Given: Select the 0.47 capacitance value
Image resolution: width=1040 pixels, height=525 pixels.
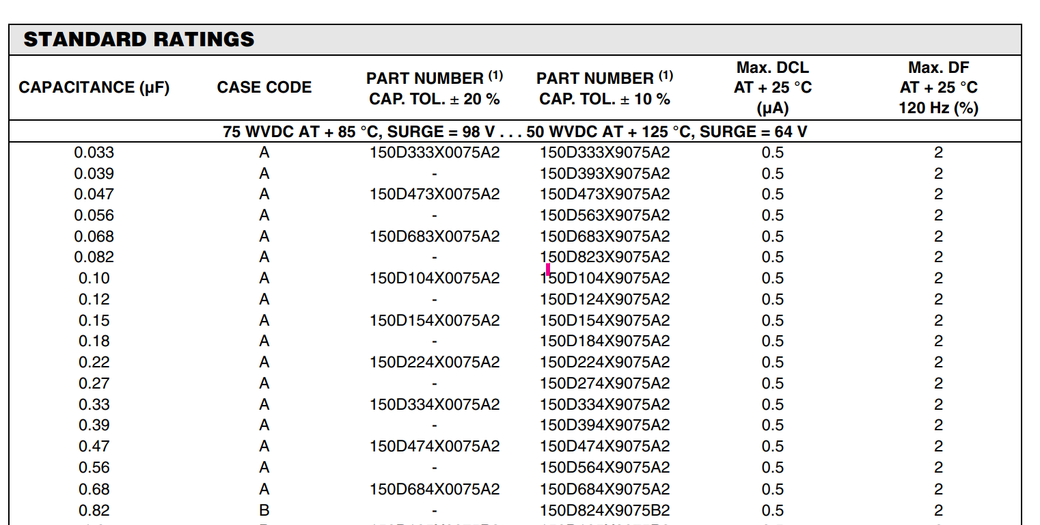Looking at the screenshot, I should pos(94,446).
